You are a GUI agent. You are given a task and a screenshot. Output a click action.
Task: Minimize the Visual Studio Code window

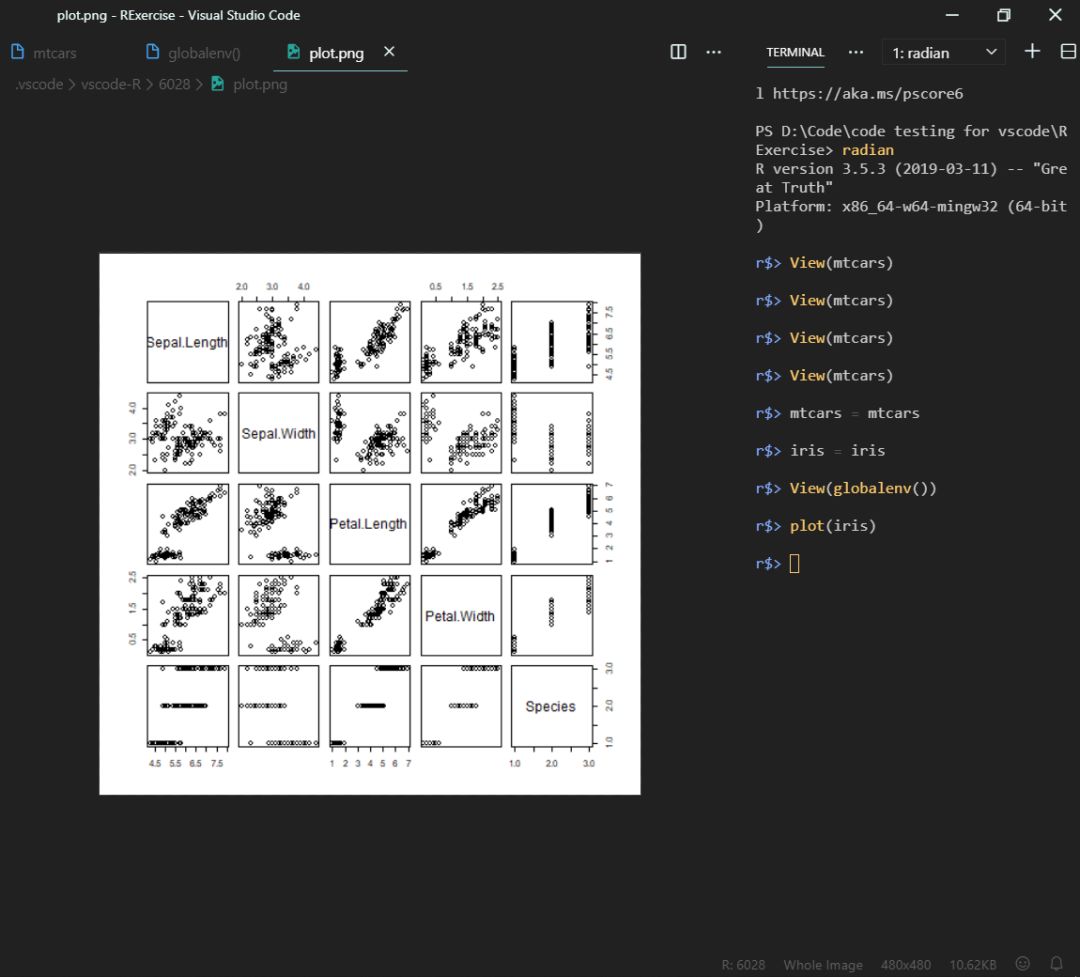click(x=952, y=14)
